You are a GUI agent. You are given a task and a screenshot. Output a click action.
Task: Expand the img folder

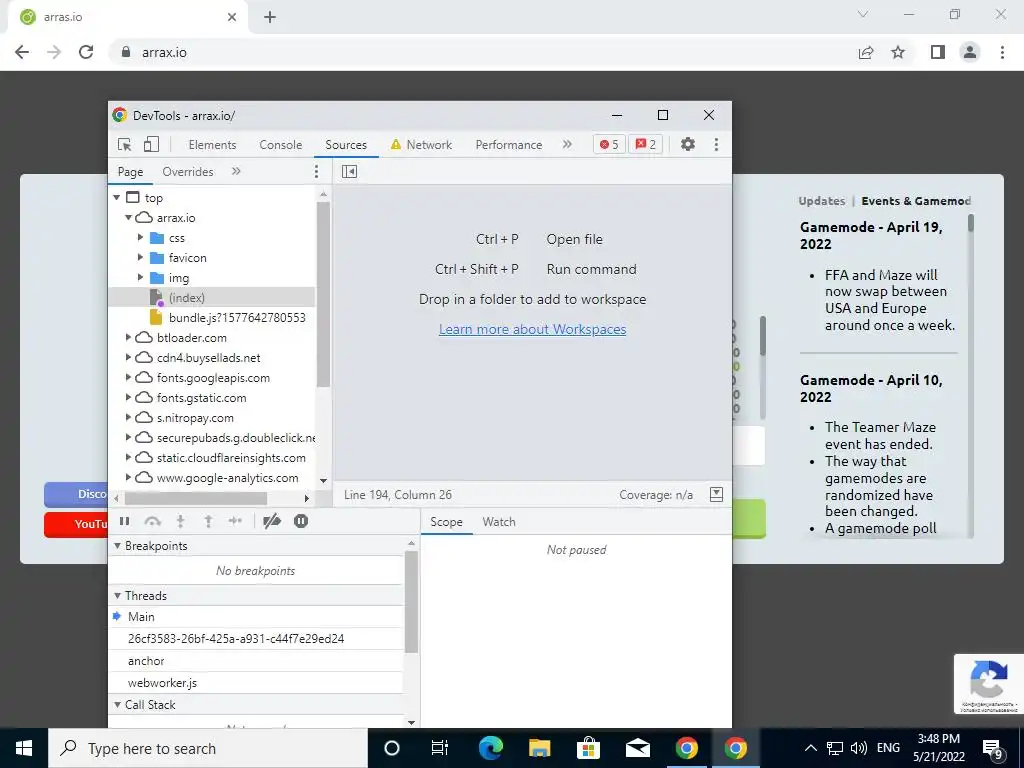pyautogui.click(x=140, y=278)
